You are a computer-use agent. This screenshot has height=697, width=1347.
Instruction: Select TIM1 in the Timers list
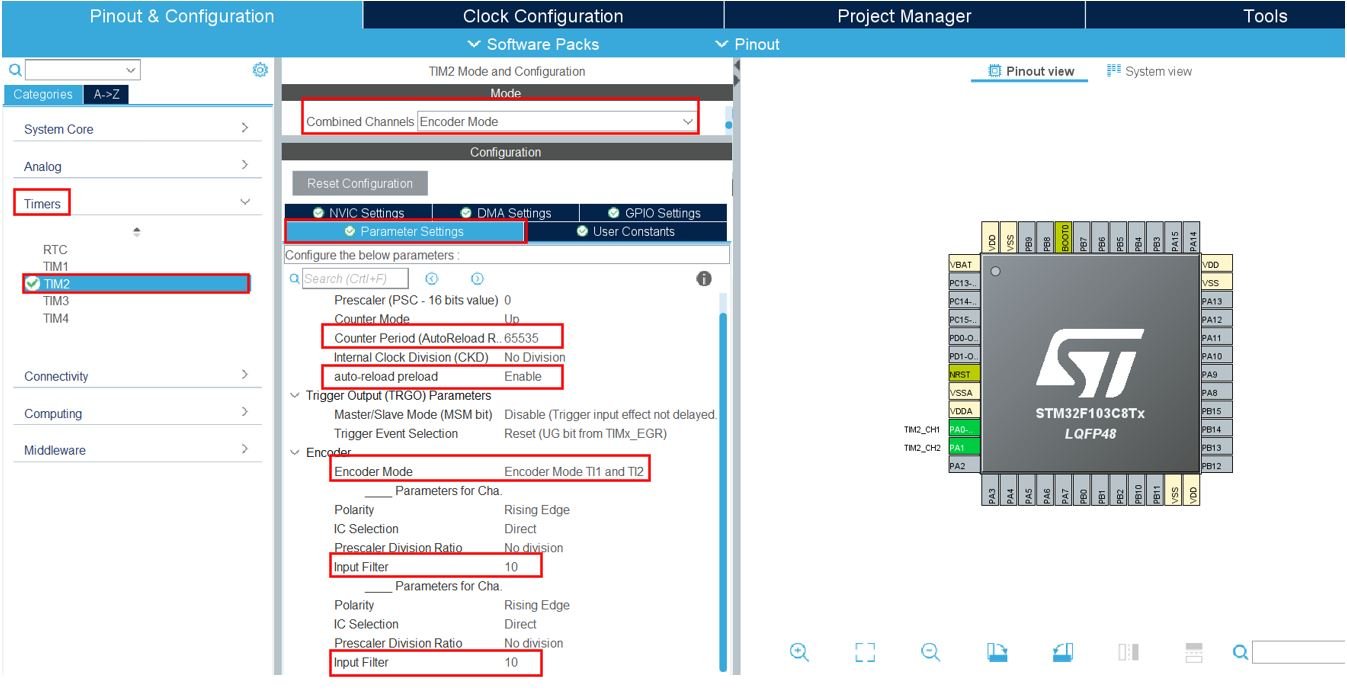pyautogui.click(x=56, y=267)
